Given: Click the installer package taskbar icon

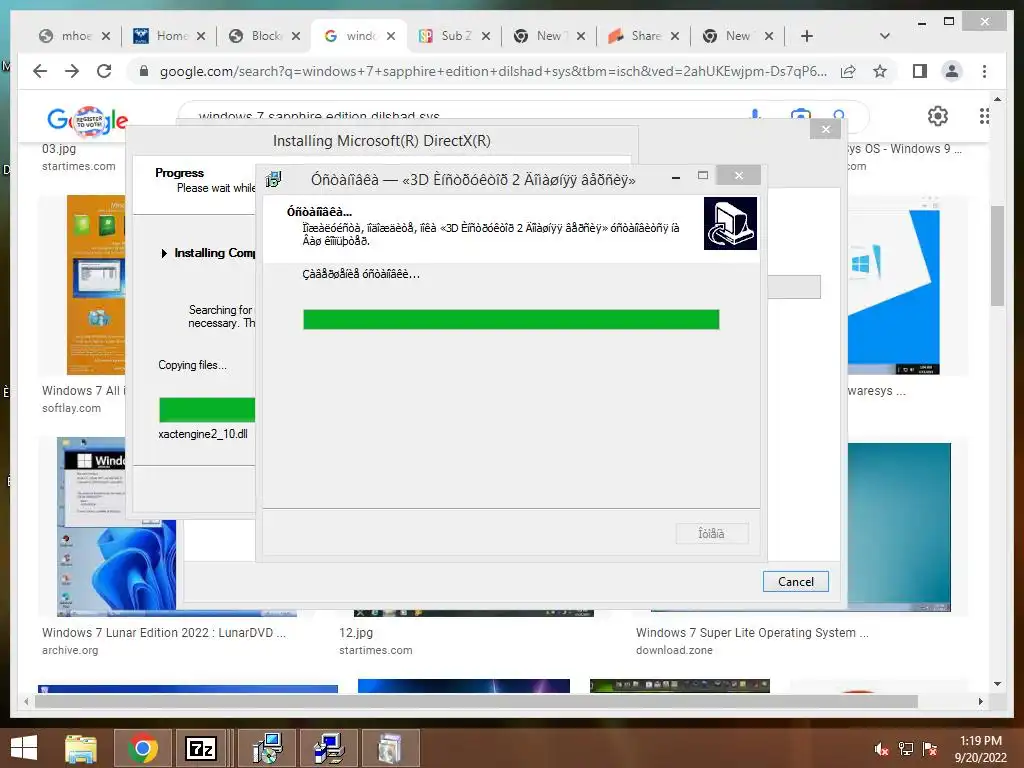Looking at the screenshot, I should pos(389,748).
